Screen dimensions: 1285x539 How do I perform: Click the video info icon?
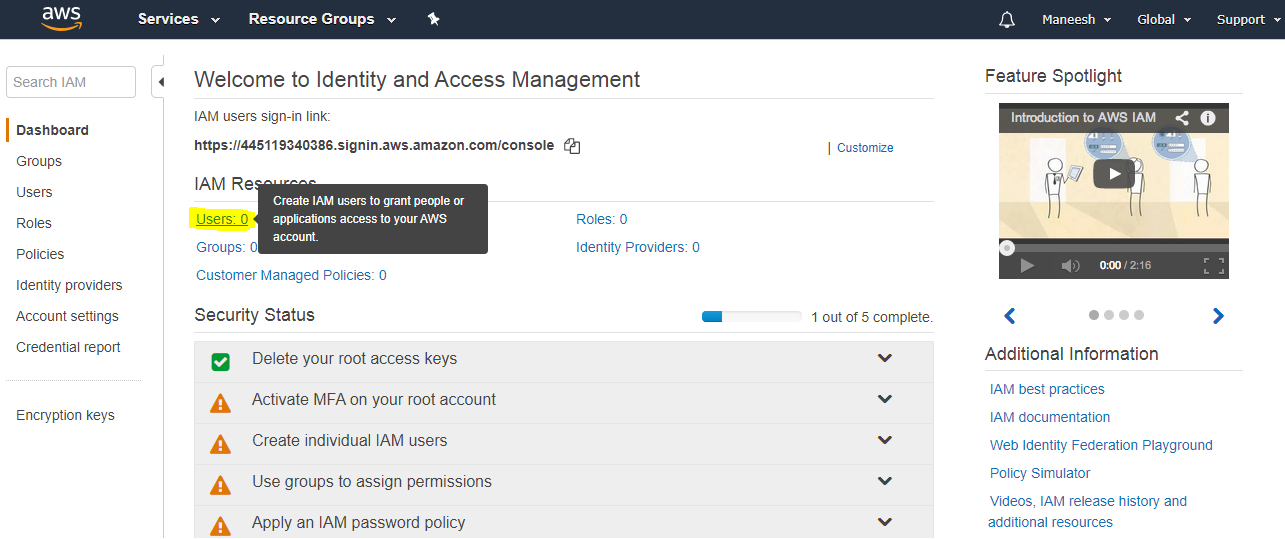point(1208,118)
